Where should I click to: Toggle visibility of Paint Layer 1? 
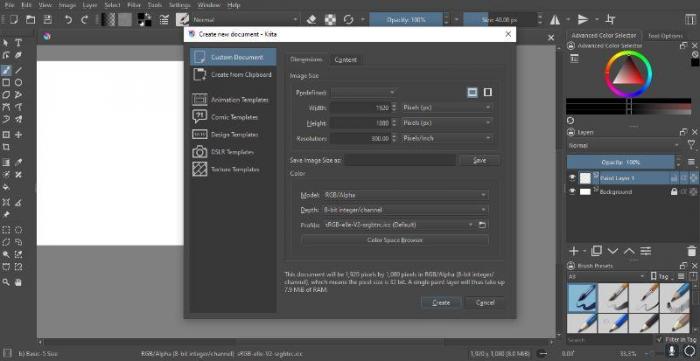pyautogui.click(x=572, y=178)
